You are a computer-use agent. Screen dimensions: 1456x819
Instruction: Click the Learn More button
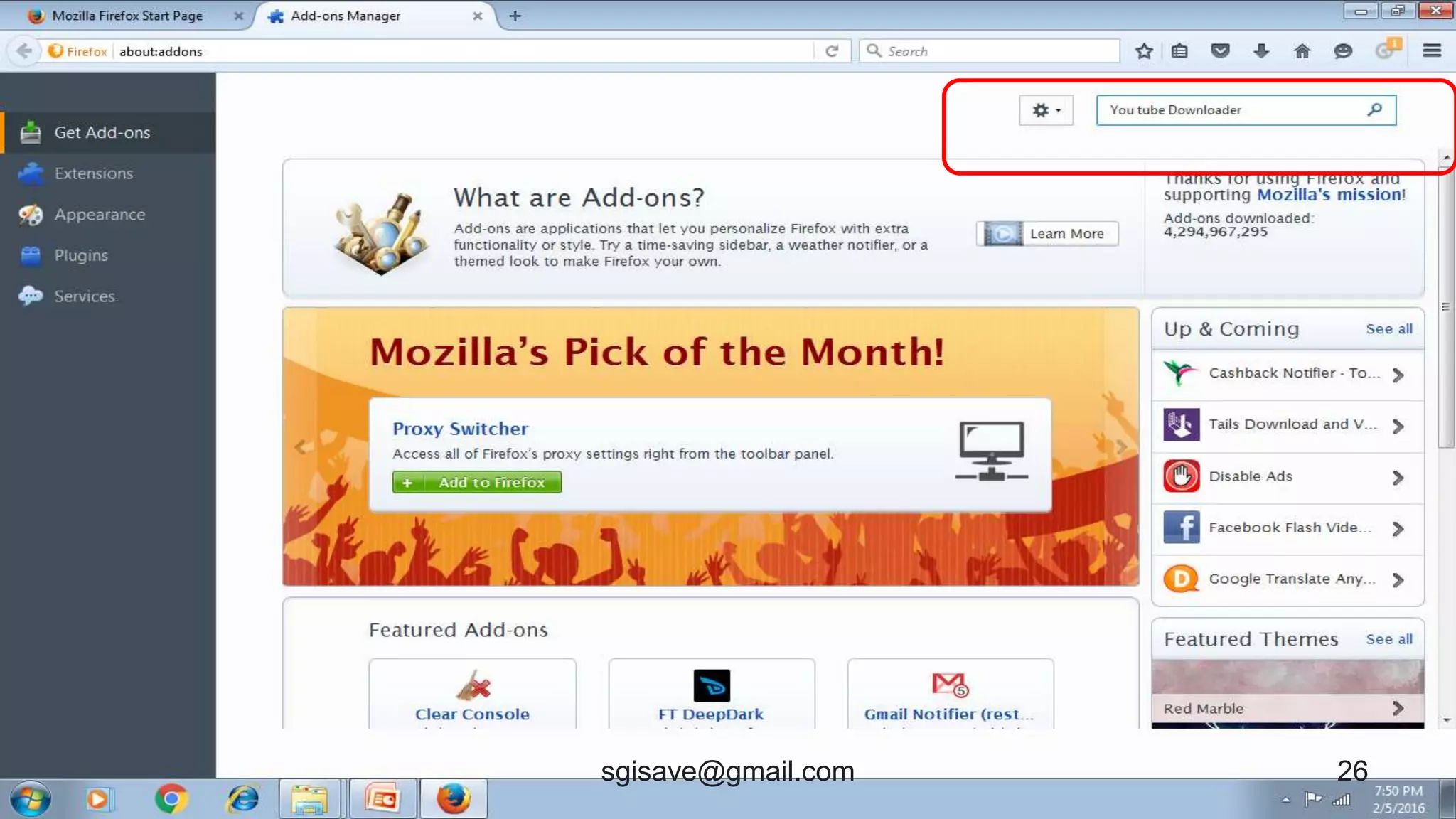click(1047, 233)
